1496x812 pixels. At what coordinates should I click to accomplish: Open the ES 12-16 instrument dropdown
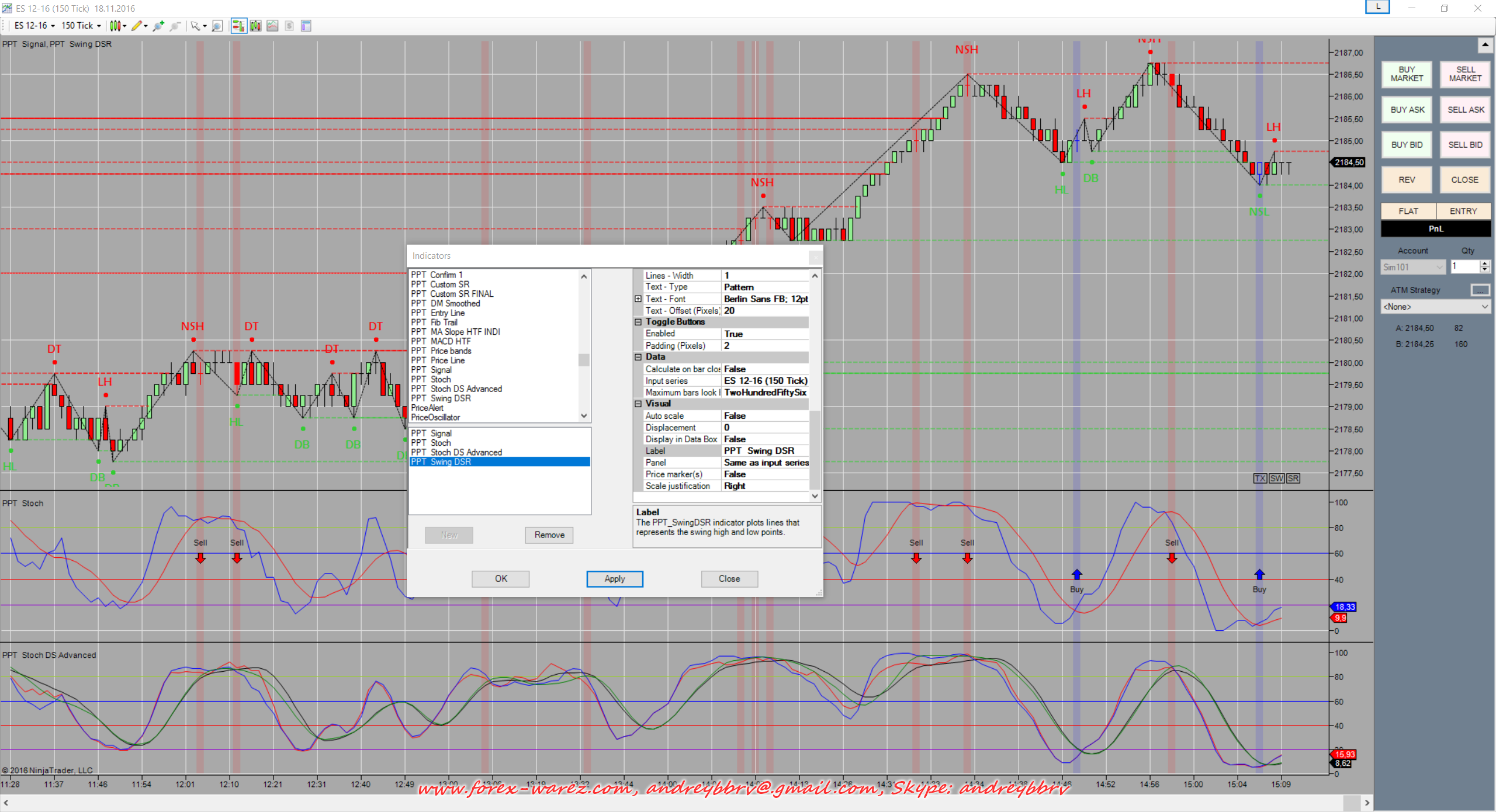click(34, 26)
